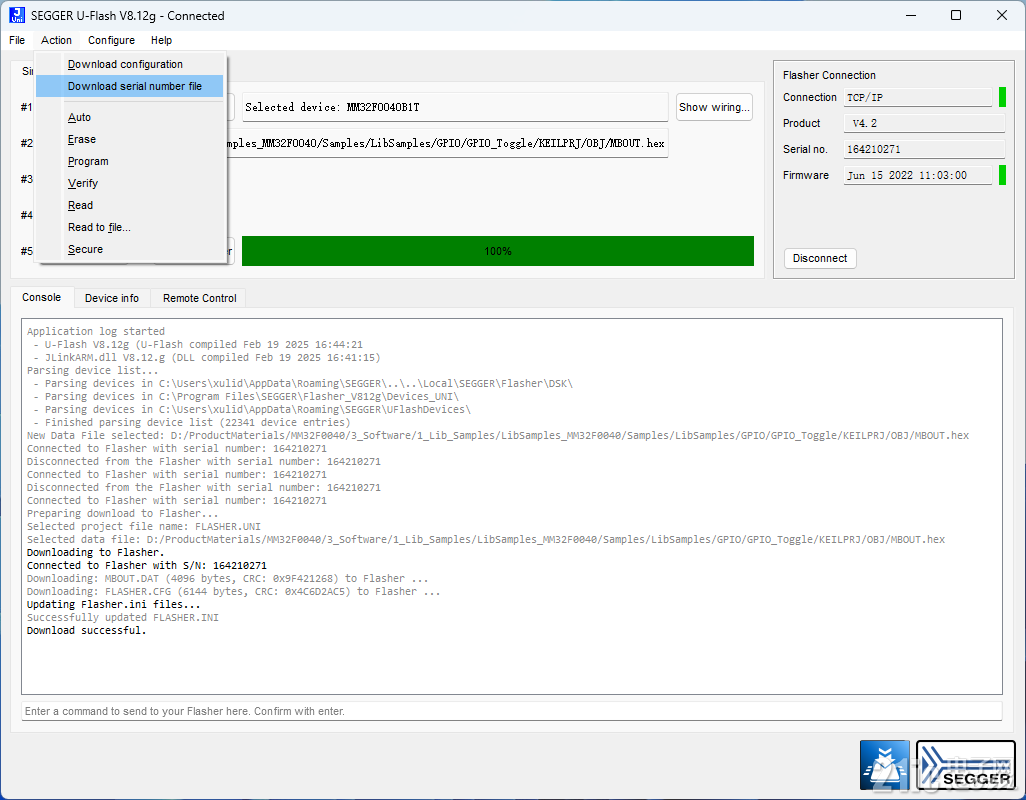Select Auto in the Action menu

tap(130, 117)
